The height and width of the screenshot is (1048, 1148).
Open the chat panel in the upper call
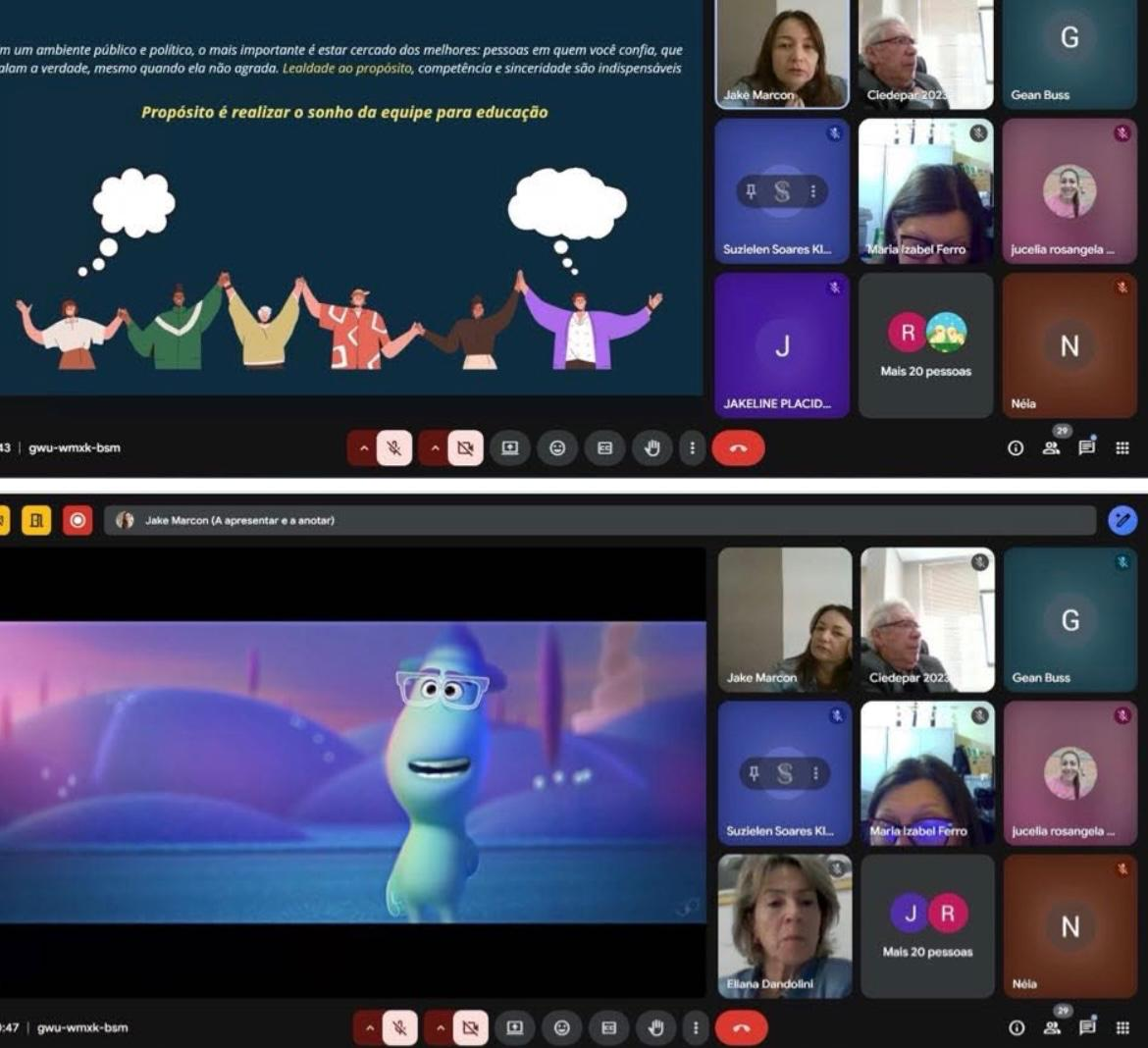coord(1086,447)
